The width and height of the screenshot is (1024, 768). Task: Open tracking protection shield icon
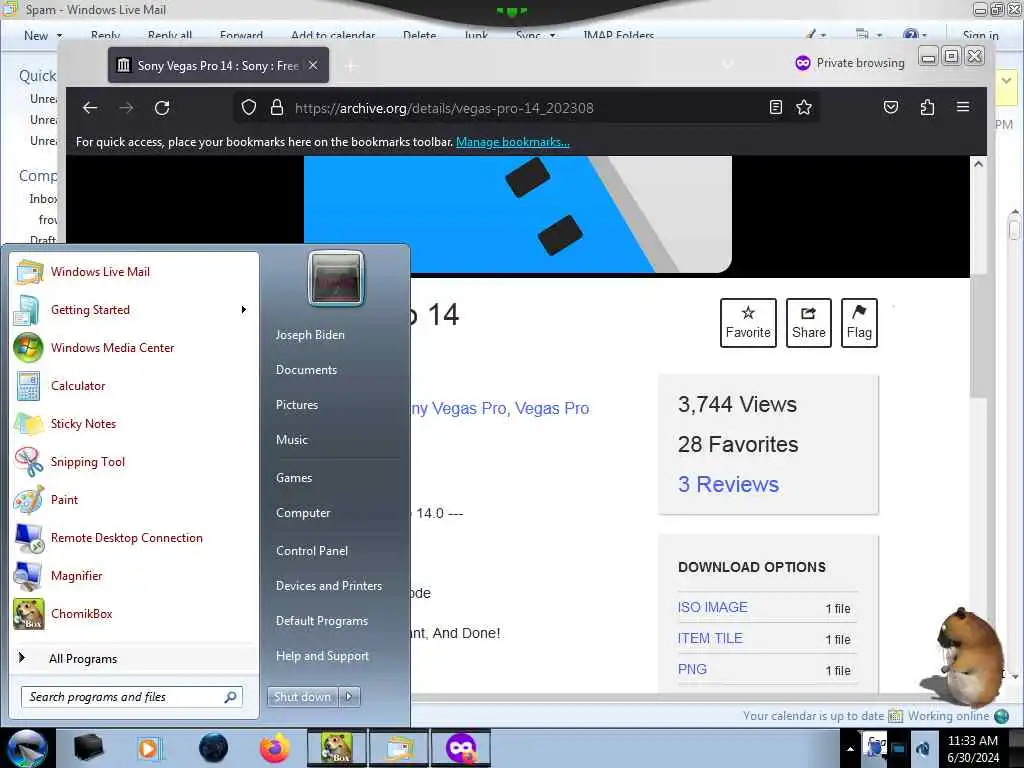(249, 108)
